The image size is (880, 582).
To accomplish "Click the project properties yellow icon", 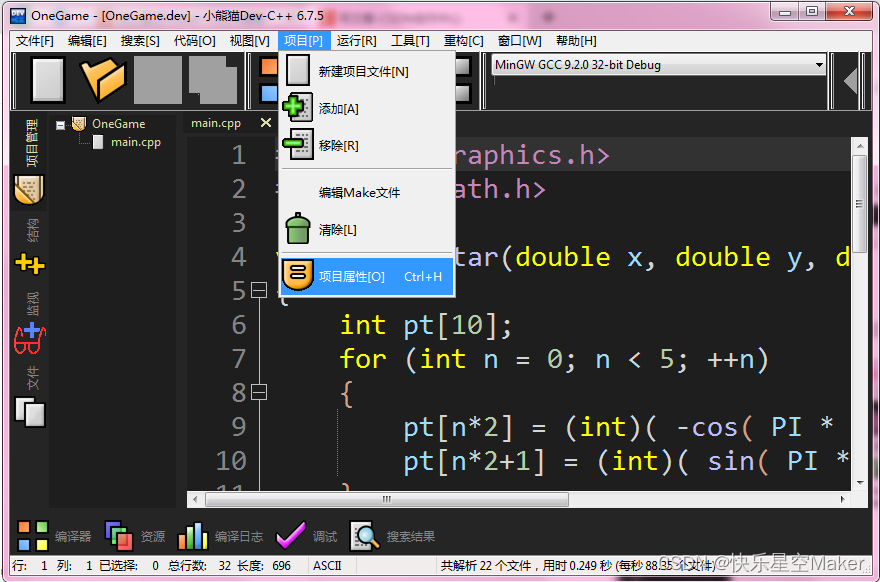I will 297,276.
